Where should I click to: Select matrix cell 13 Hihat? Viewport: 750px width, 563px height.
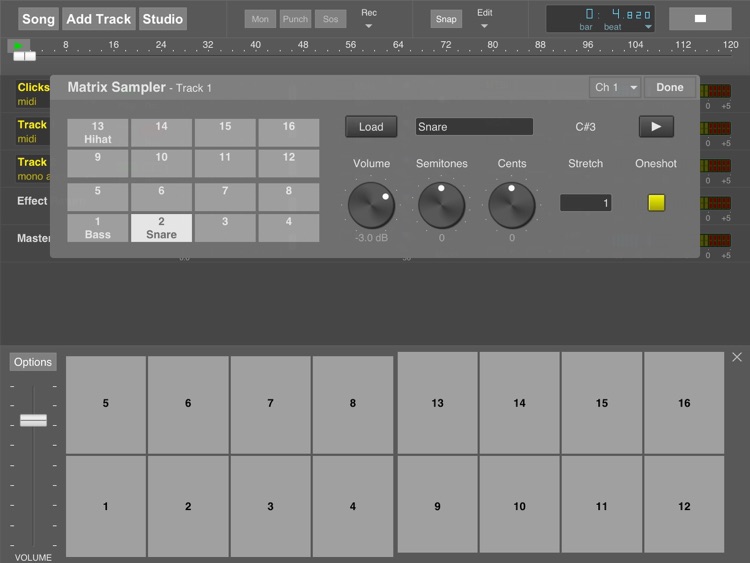(98, 132)
